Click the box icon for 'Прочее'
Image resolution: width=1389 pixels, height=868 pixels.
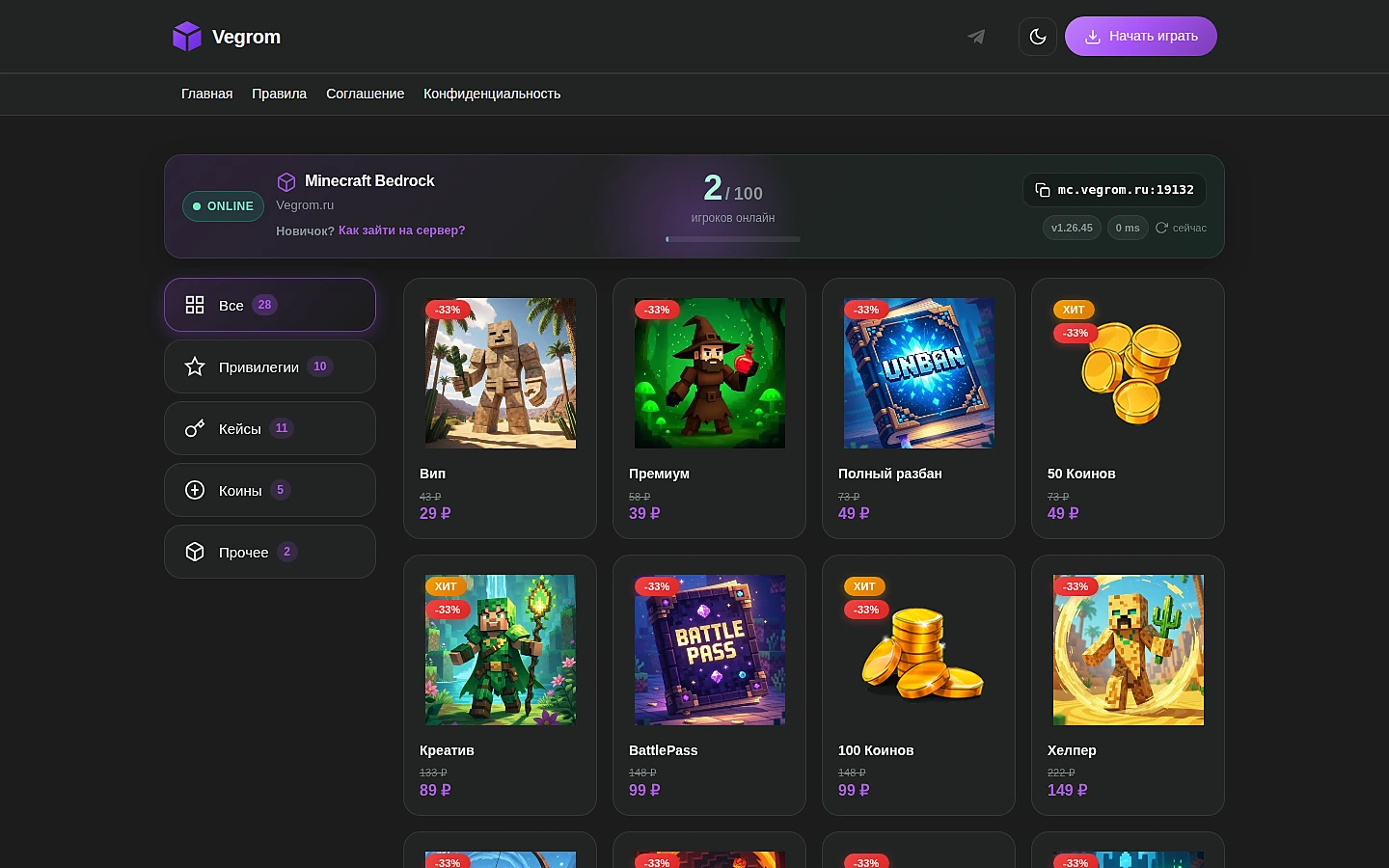pos(195,552)
